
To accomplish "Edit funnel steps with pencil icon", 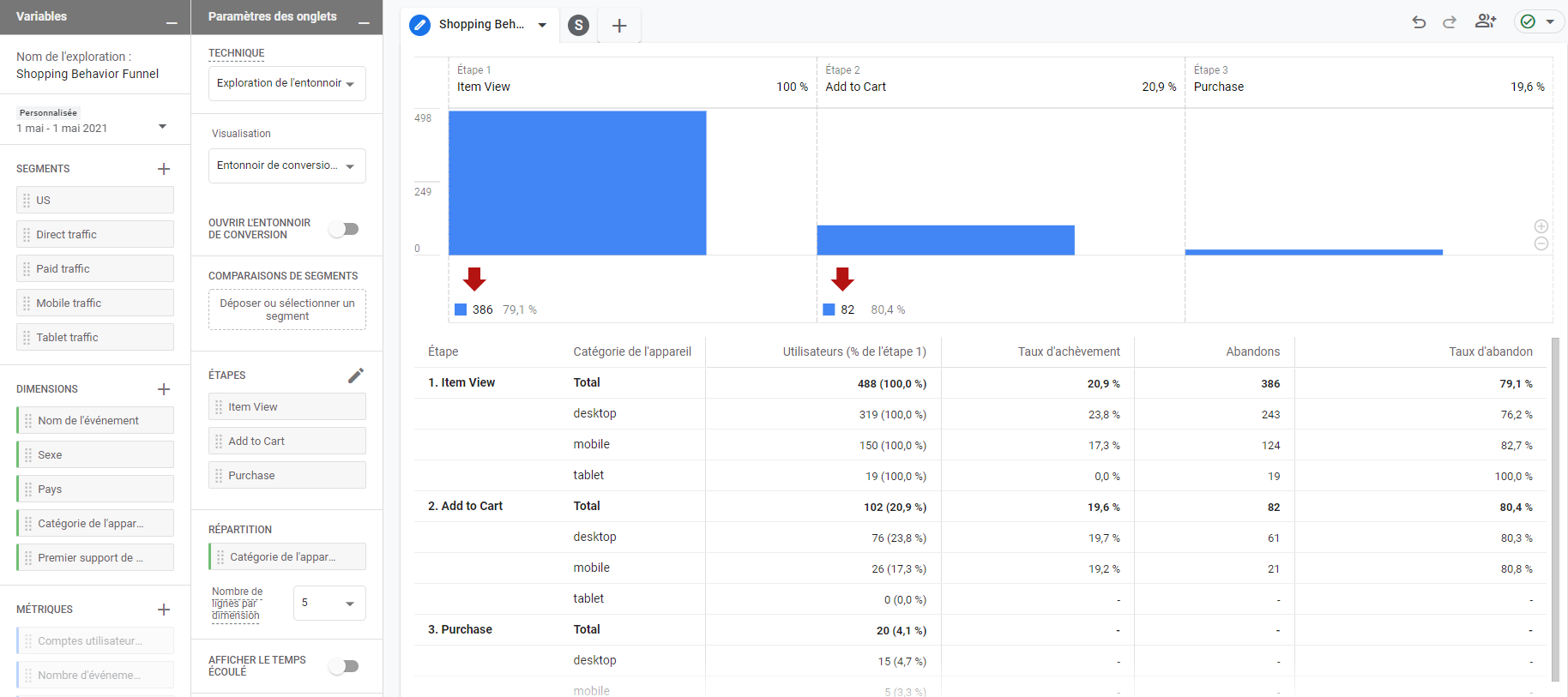I will coord(356,376).
